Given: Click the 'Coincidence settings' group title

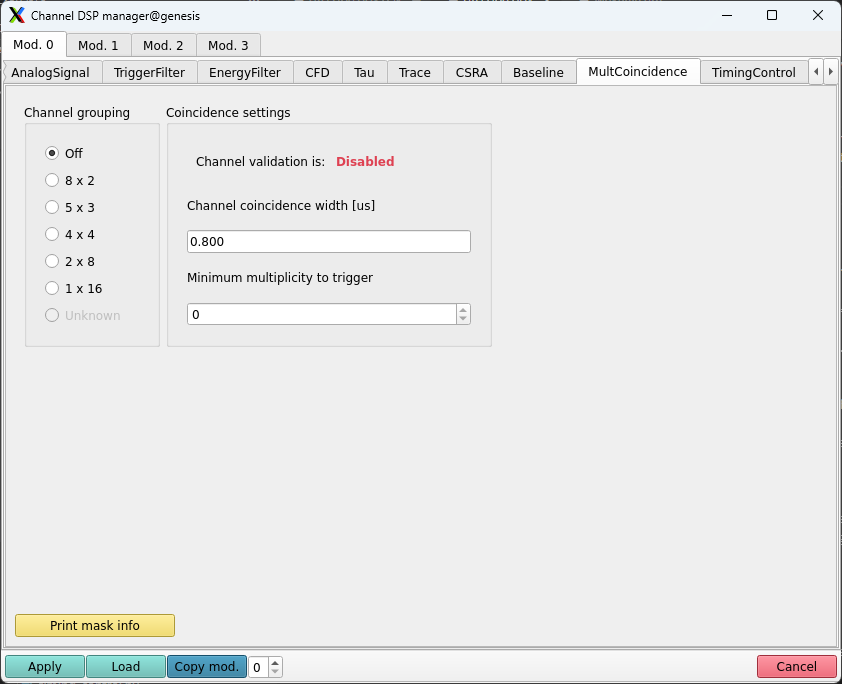Looking at the screenshot, I should pos(228,113).
